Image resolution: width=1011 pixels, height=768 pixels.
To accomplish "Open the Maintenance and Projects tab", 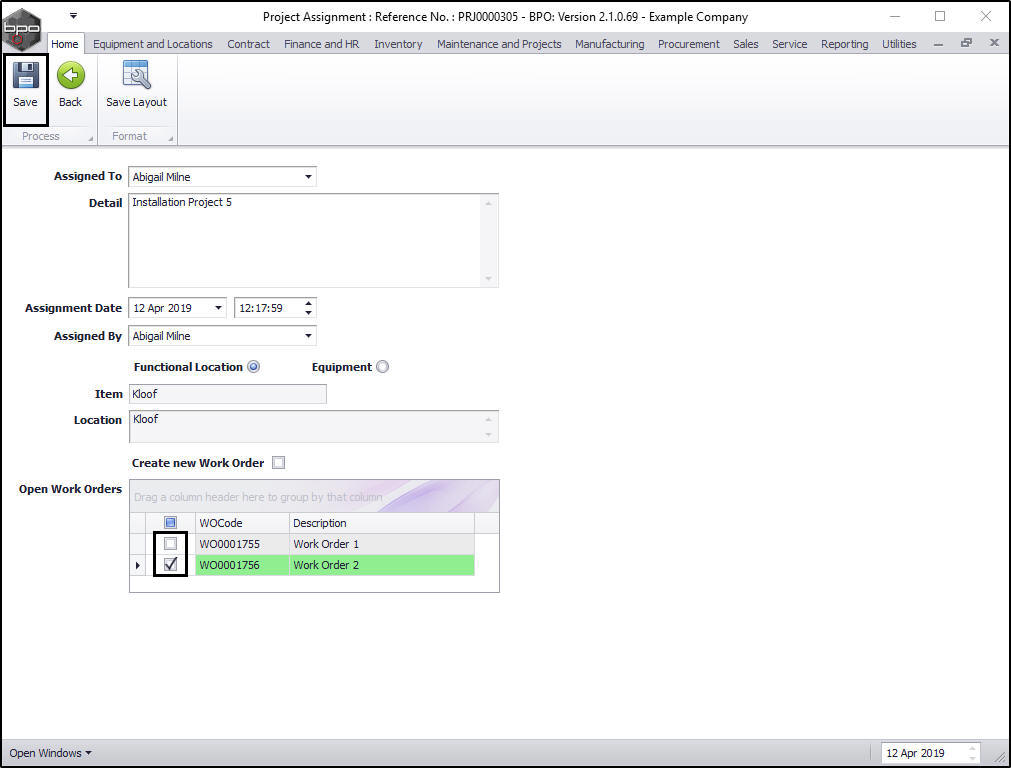I will click(499, 44).
